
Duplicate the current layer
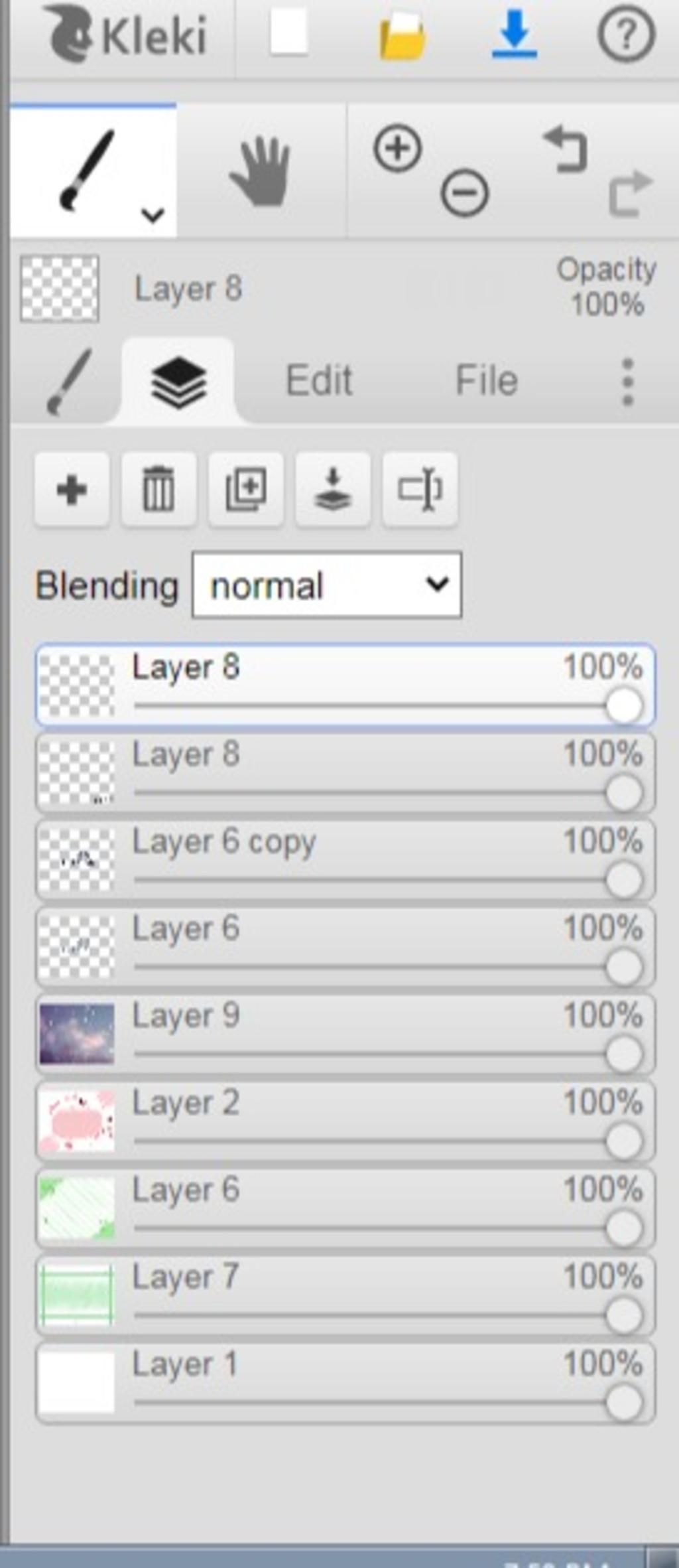point(246,490)
